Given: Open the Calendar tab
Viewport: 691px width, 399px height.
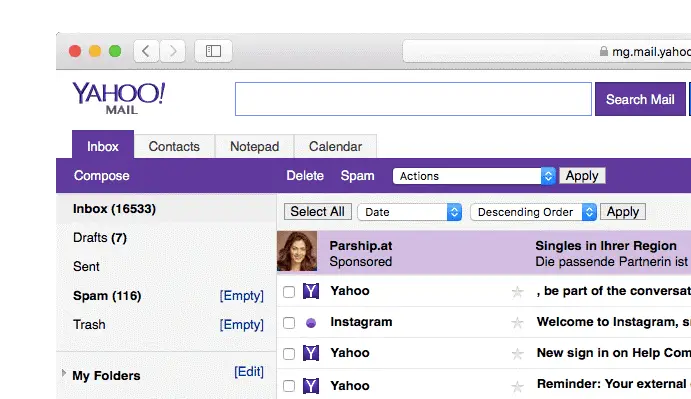Looking at the screenshot, I should 335,146.
